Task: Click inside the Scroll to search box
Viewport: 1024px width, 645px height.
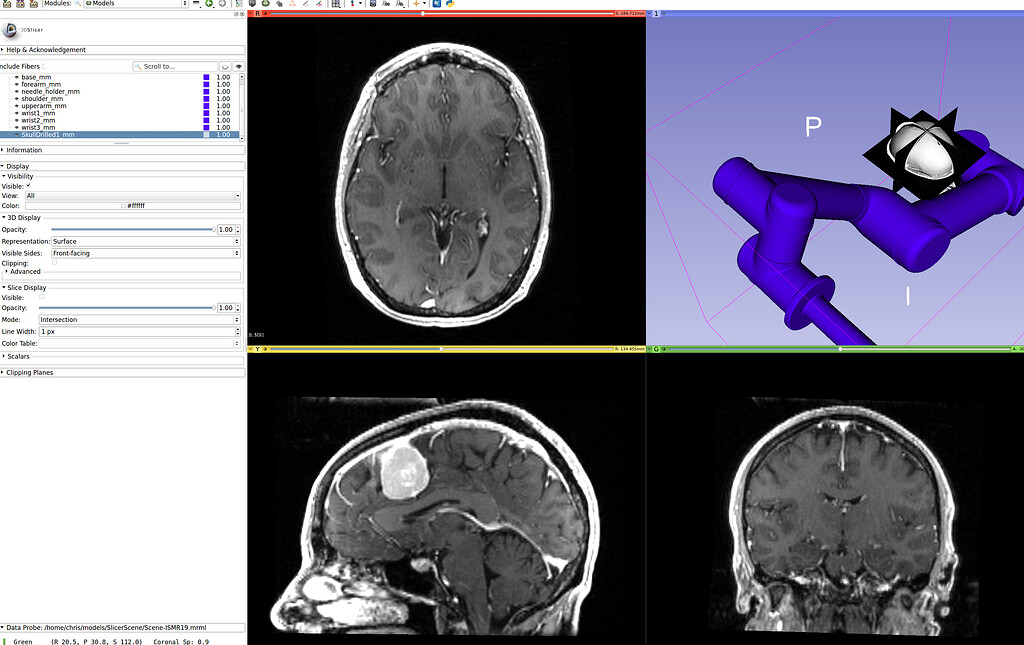Action: coord(175,66)
